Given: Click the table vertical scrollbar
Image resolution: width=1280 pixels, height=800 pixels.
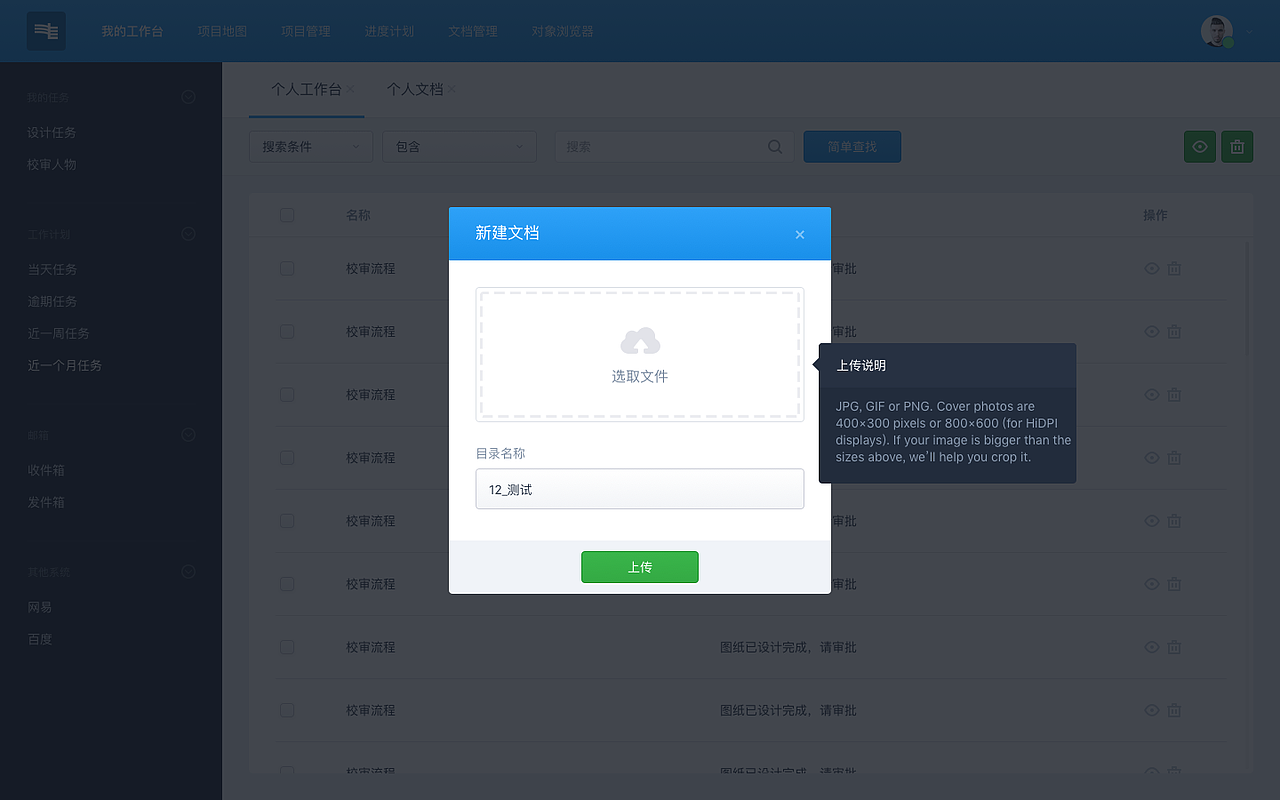Looking at the screenshot, I should click(x=1249, y=300).
